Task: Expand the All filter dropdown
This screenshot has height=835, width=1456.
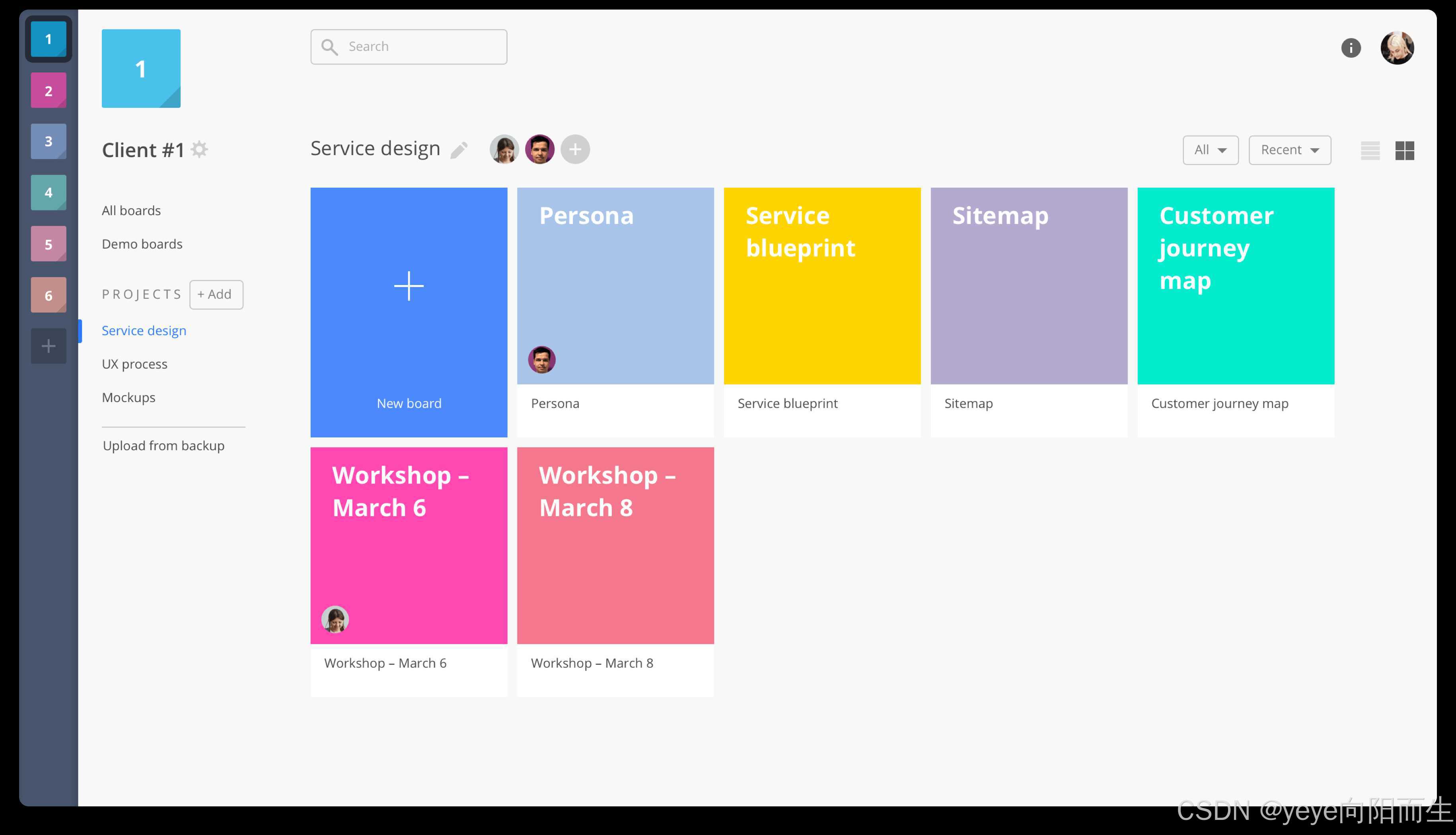Action: pos(1210,150)
